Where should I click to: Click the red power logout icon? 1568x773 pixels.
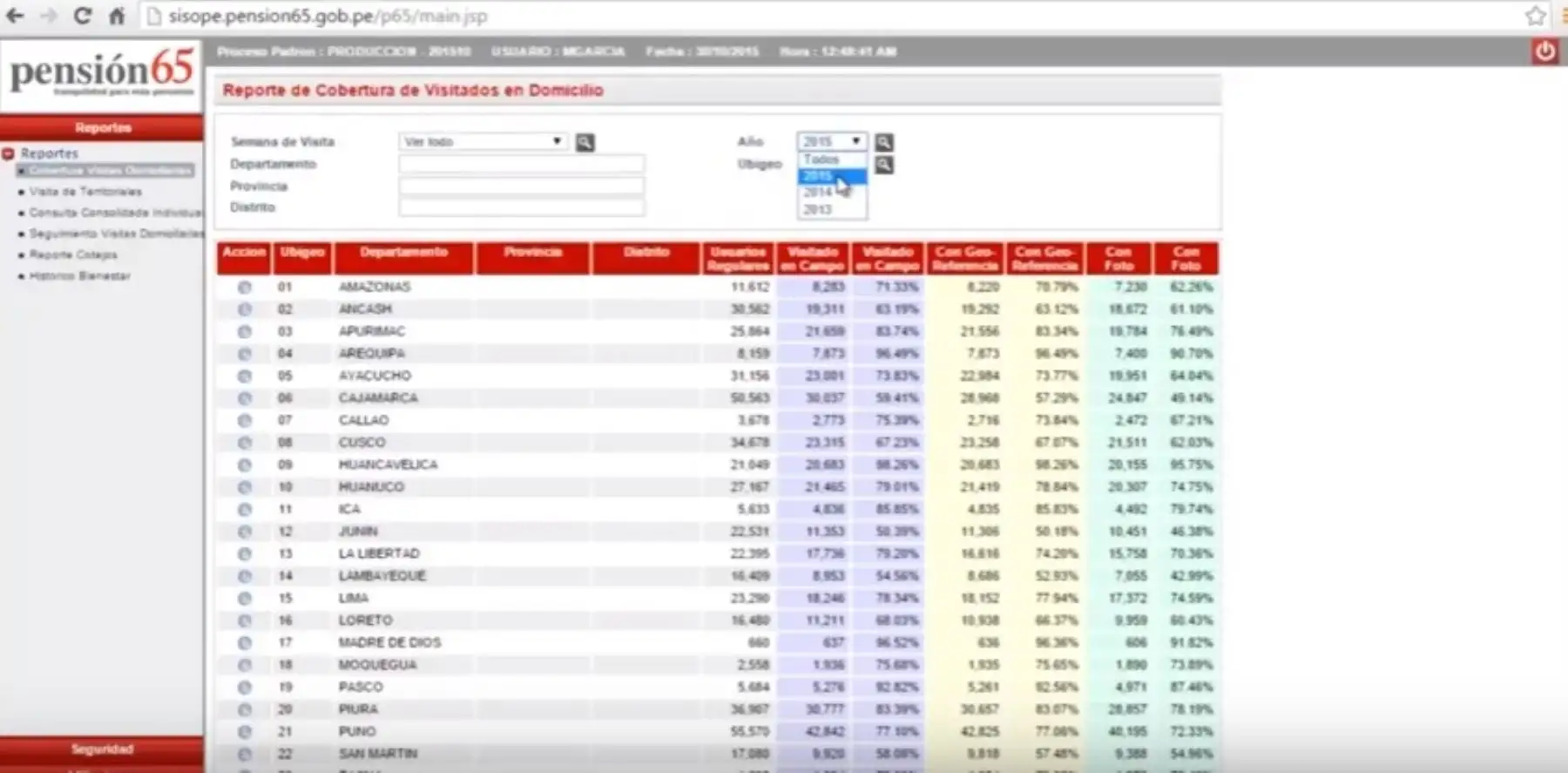(1545, 51)
